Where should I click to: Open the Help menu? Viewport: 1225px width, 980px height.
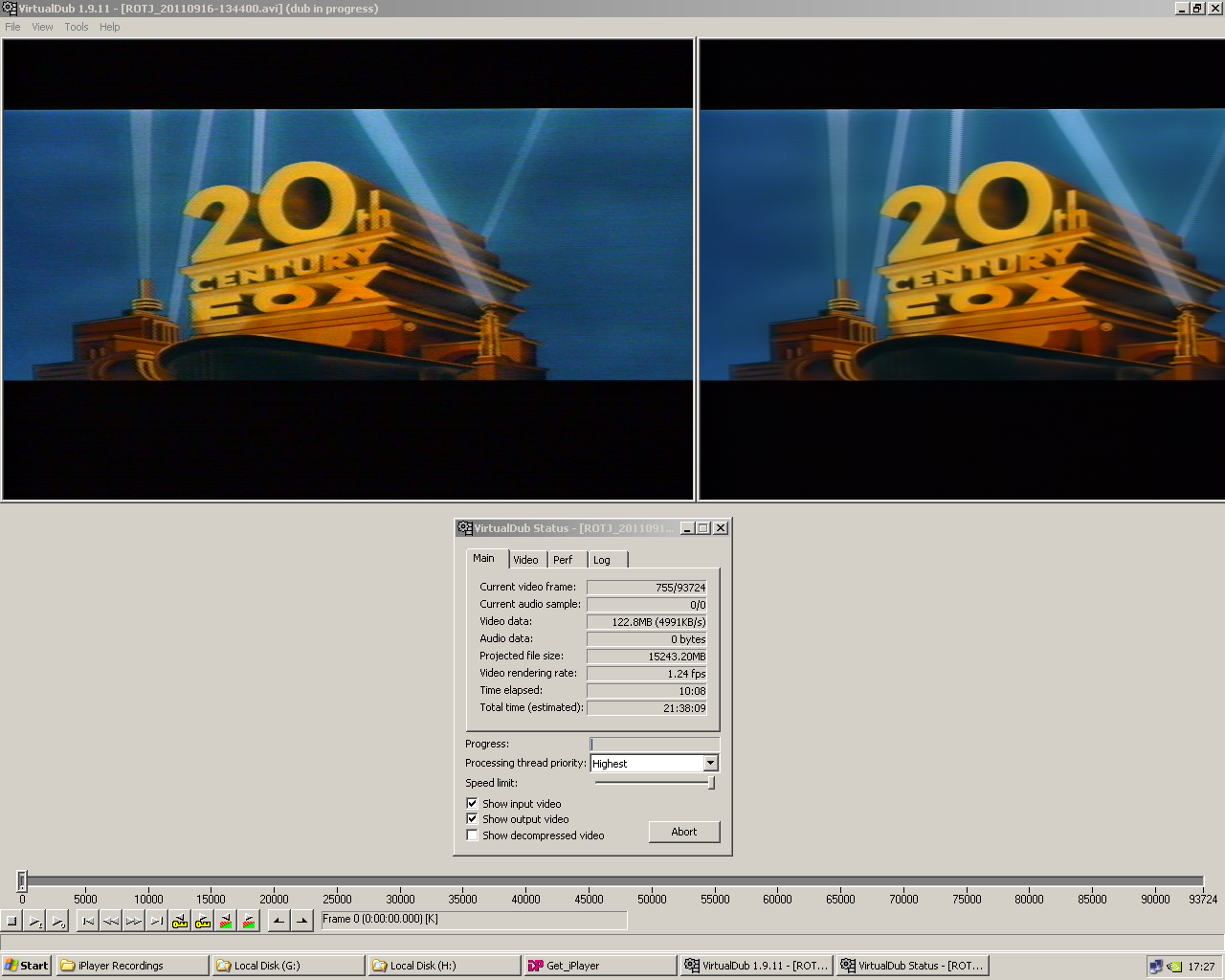[110, 27]
